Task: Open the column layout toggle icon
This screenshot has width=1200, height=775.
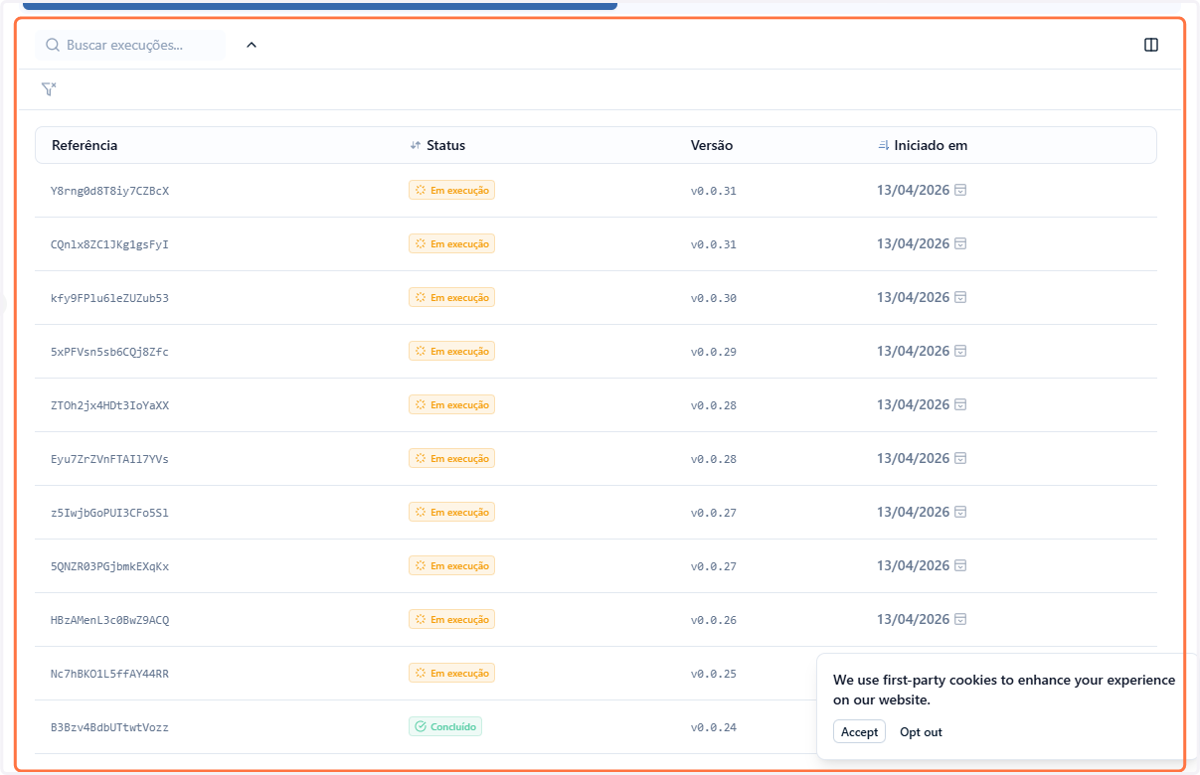Action: (x=1151, y=45)
